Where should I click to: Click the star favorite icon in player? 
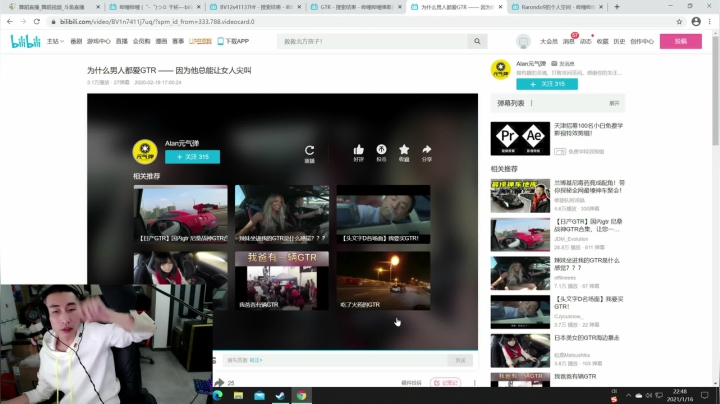pos(404,150)
